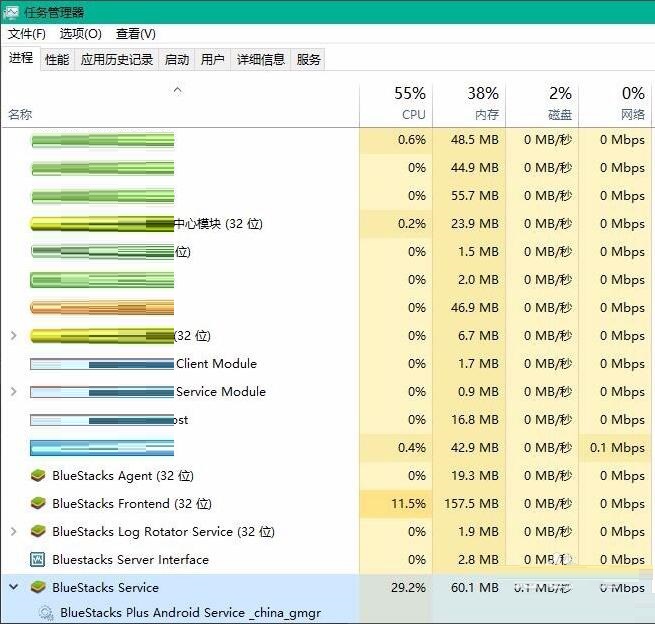The image size is (655, 624).
Task: Expand the process row ending in (32 位) with 6.7 MB
Action: coord(13,335)
